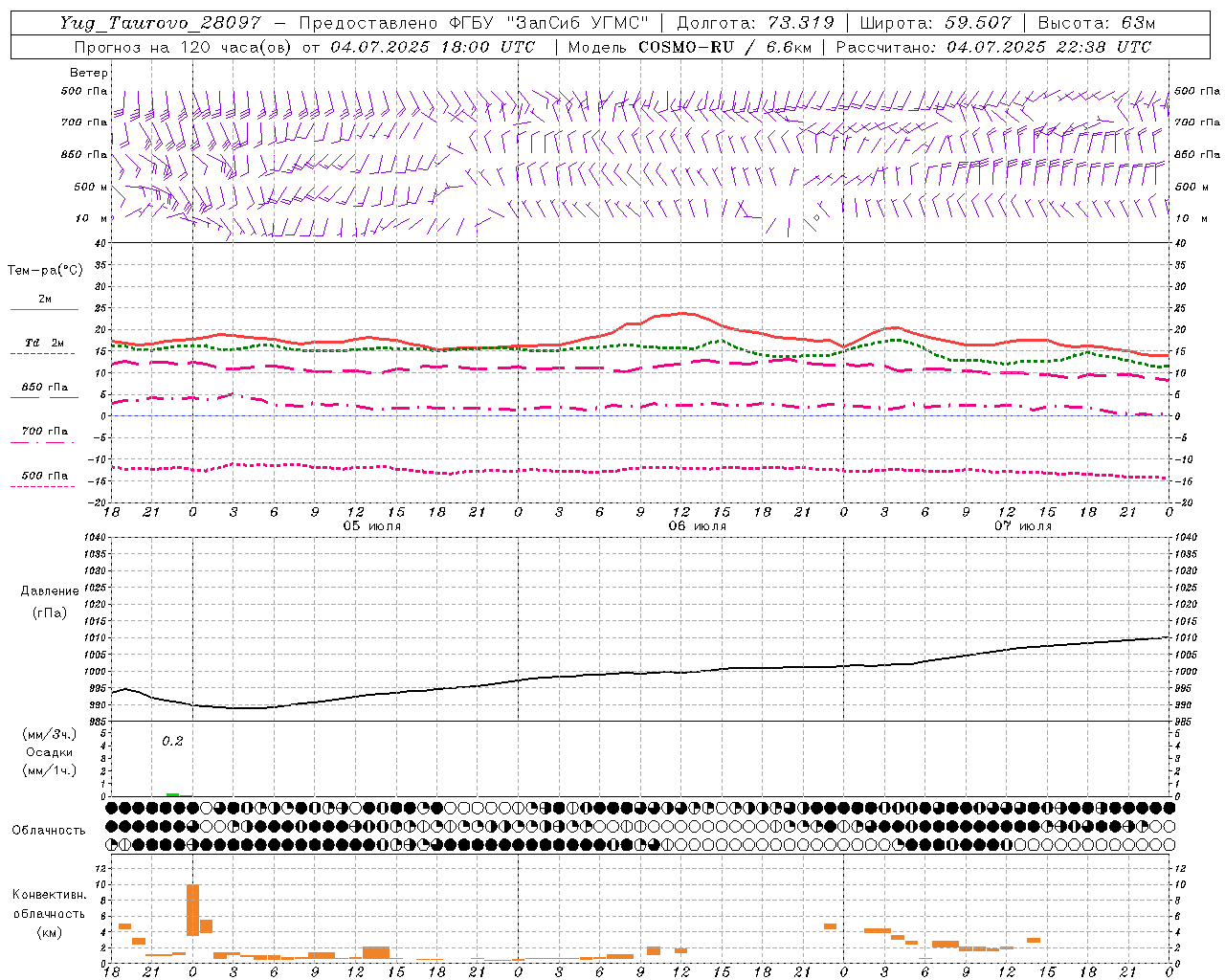The image size is (1225, 980).
Task: Click the 700 гПа temperature legend entry
Action: pyautogui.click(x=45, y=432)
